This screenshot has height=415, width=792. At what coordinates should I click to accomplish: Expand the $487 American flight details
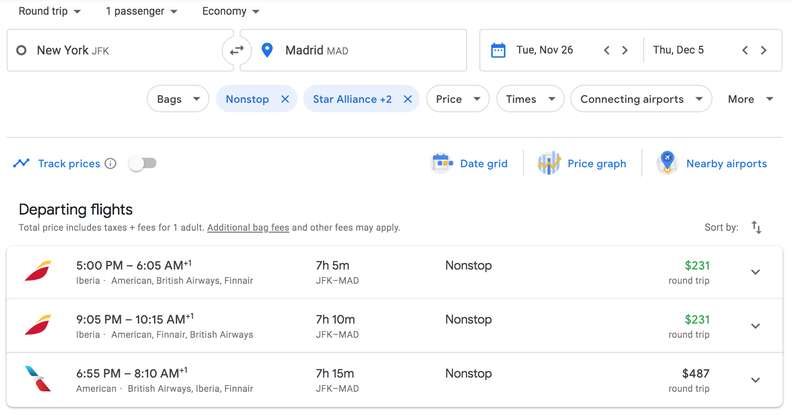click(x=755, y=380)
